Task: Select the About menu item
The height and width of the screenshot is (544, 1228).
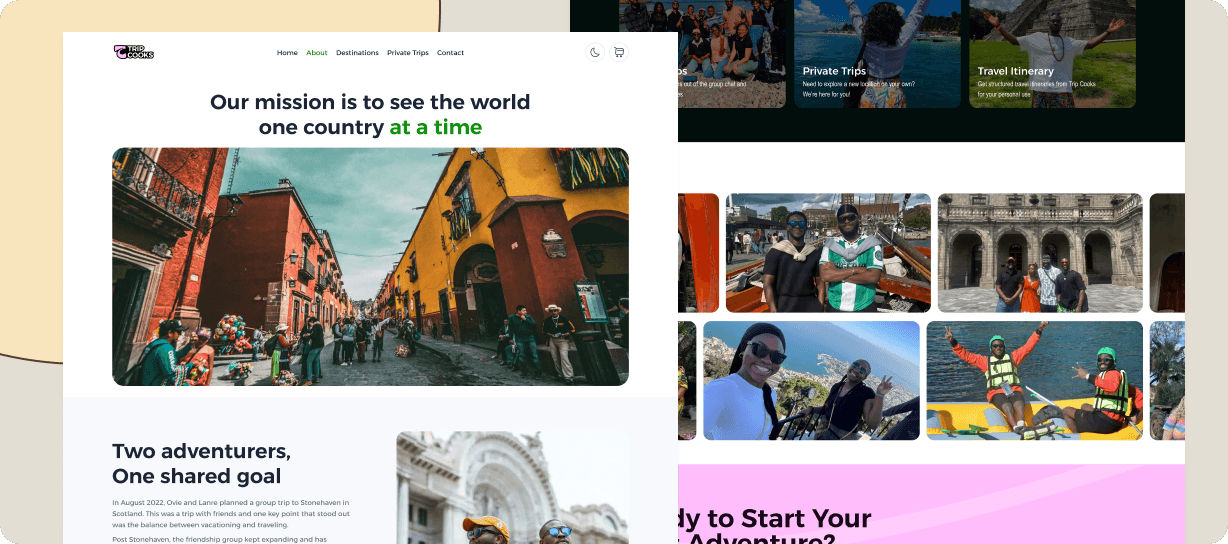Action: click(317, 53)
